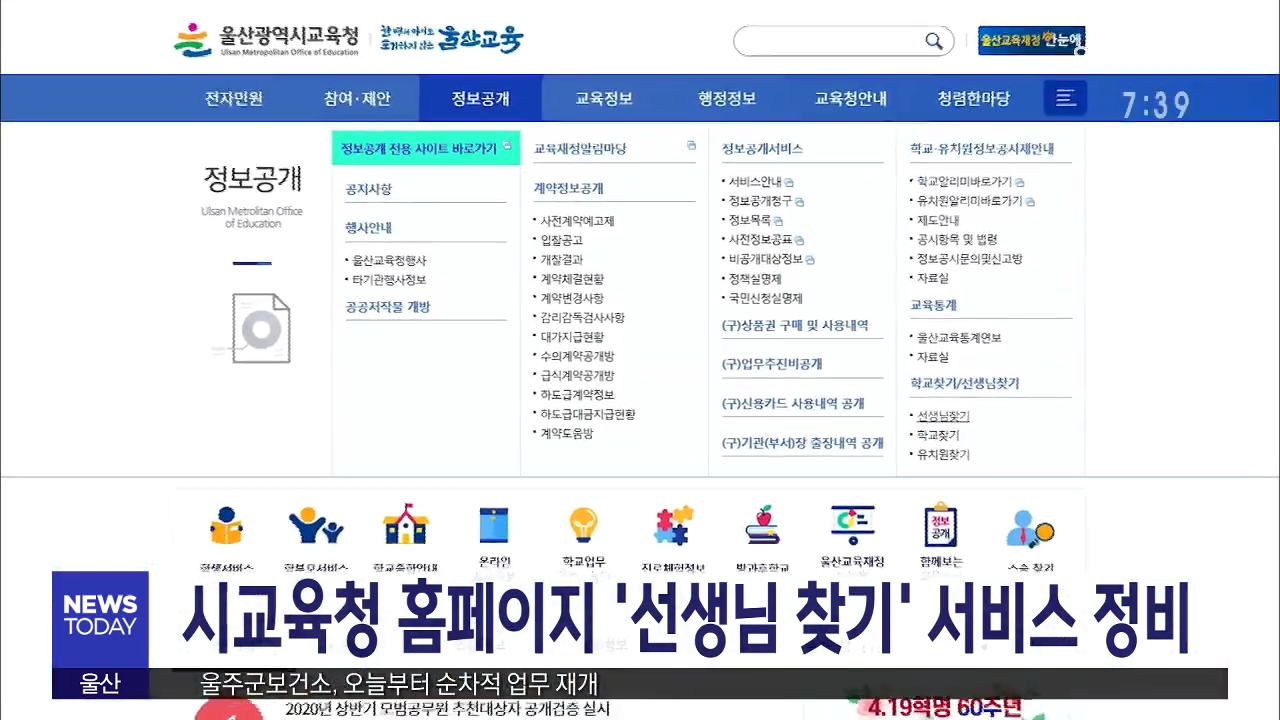Click the person with magnifier icon

1030,526
